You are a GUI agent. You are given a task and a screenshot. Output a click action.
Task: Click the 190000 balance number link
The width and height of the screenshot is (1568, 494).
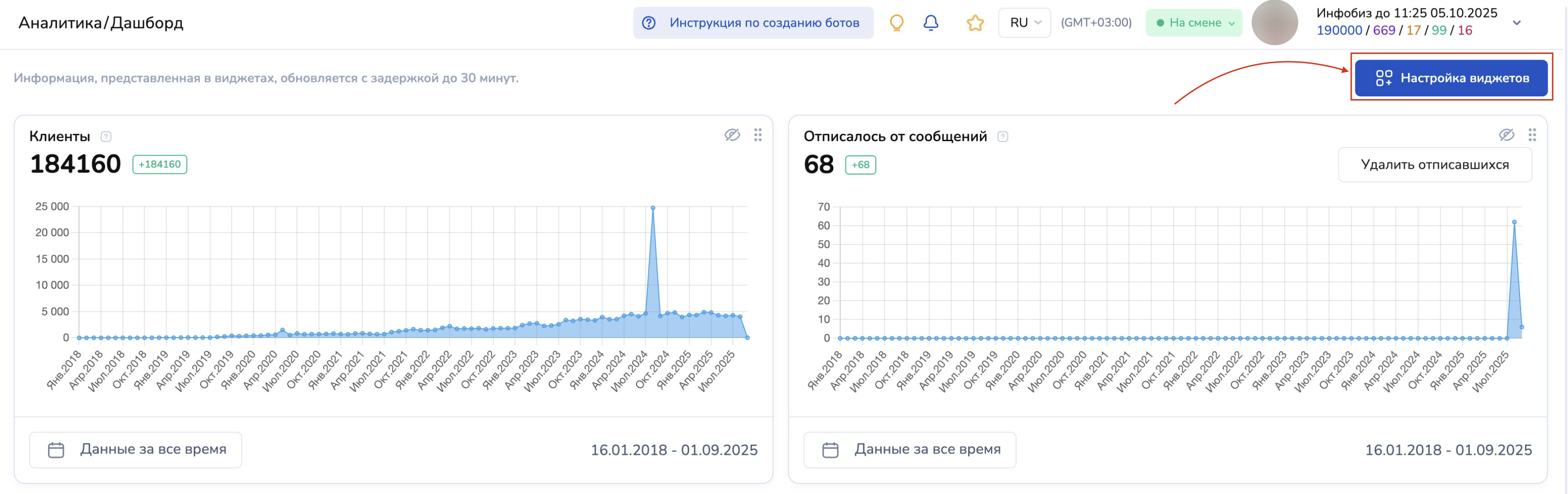1338,30
